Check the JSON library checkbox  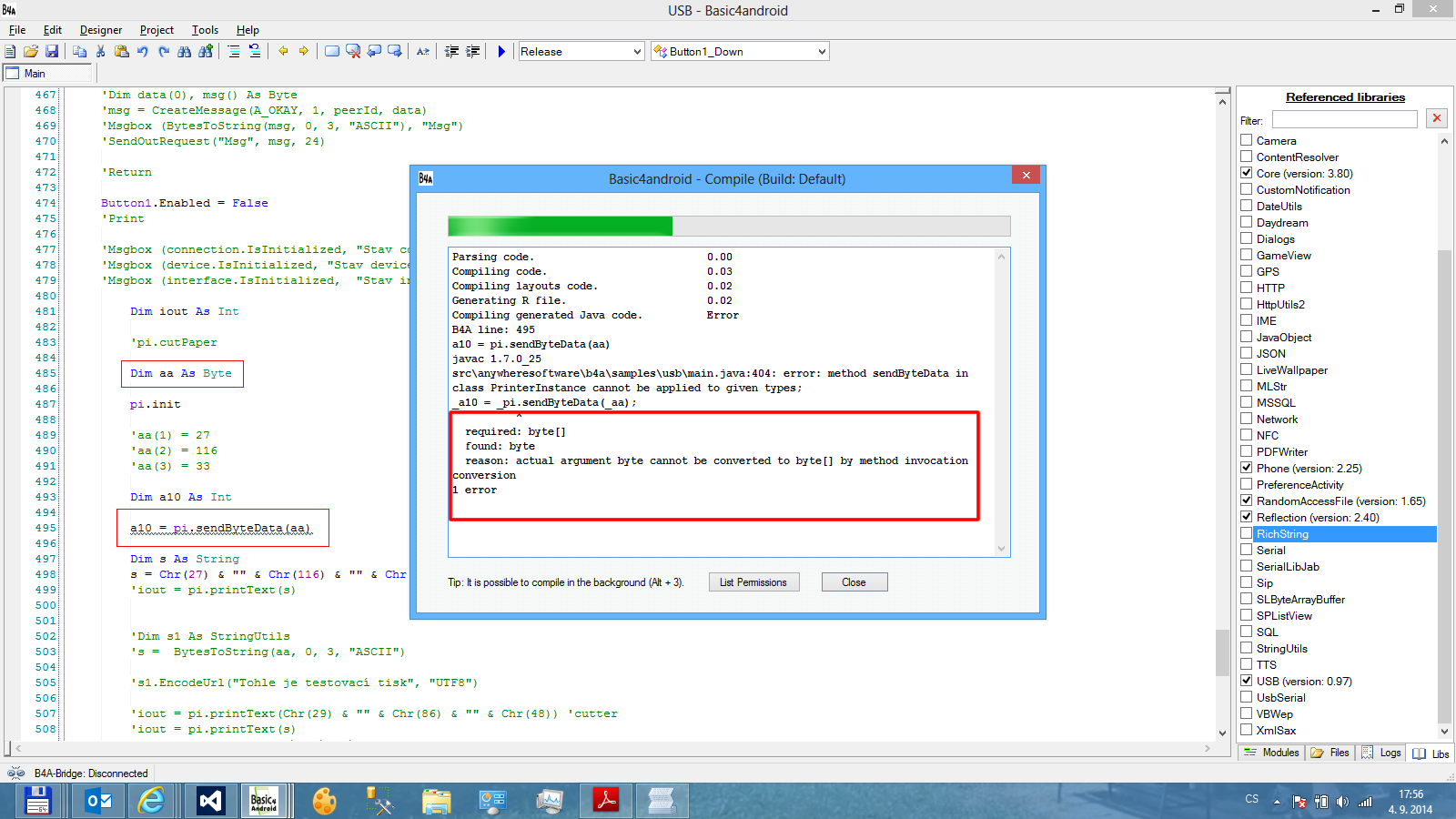click(x=1247, y=353)
